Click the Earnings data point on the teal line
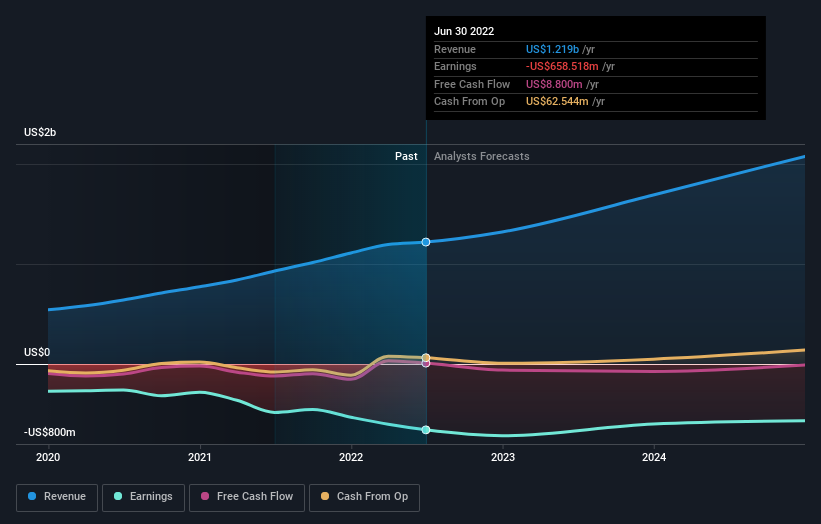 [x=426, y=430]
